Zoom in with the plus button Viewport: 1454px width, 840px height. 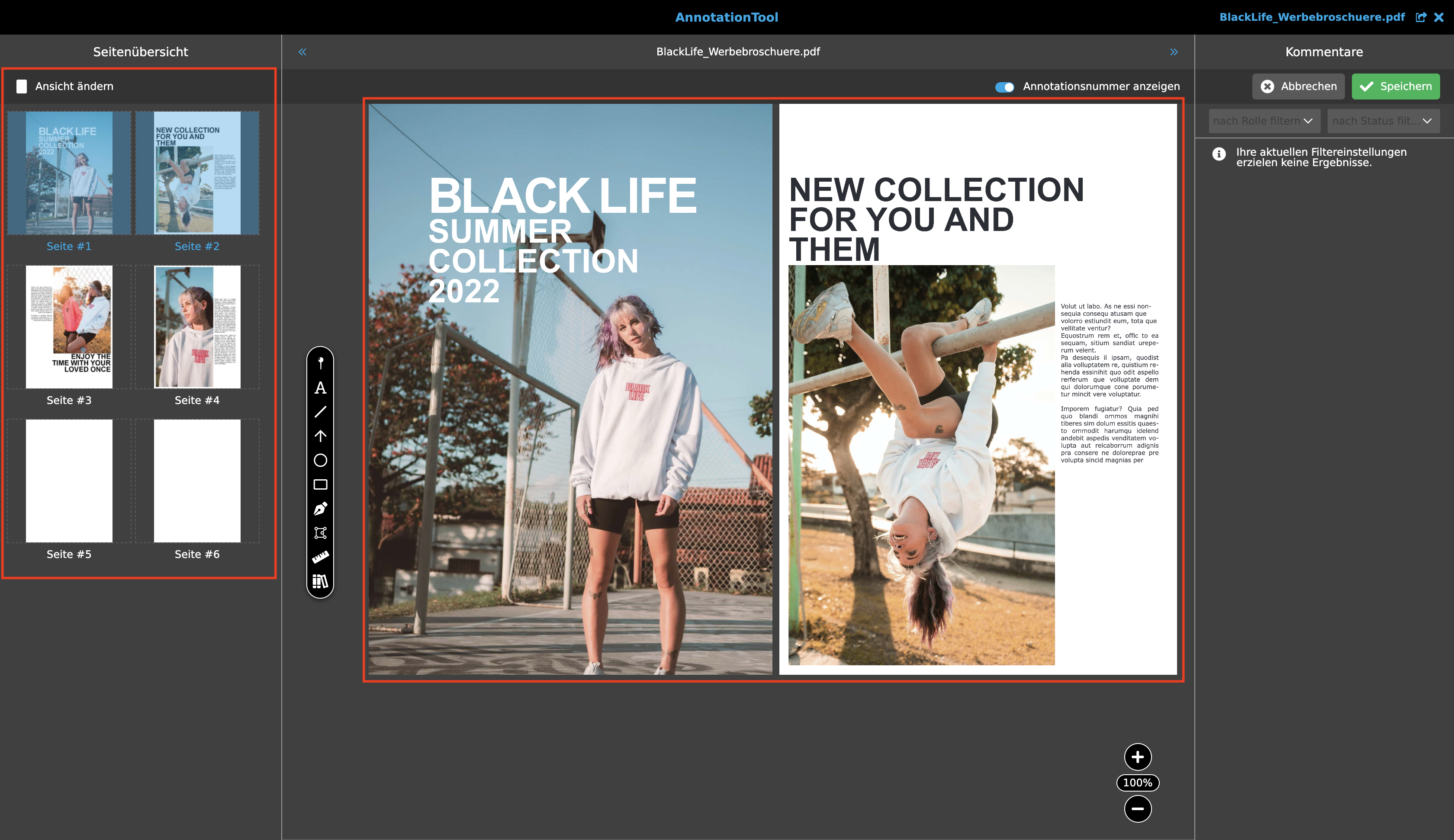[x=1137, y=757]
